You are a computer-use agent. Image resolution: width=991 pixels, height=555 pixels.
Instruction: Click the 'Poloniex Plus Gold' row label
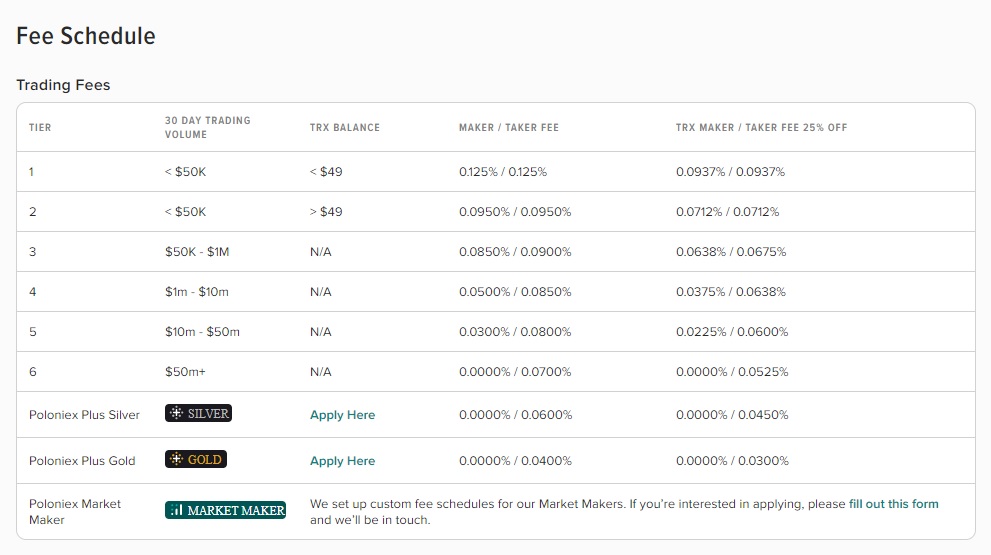(82, 461)
